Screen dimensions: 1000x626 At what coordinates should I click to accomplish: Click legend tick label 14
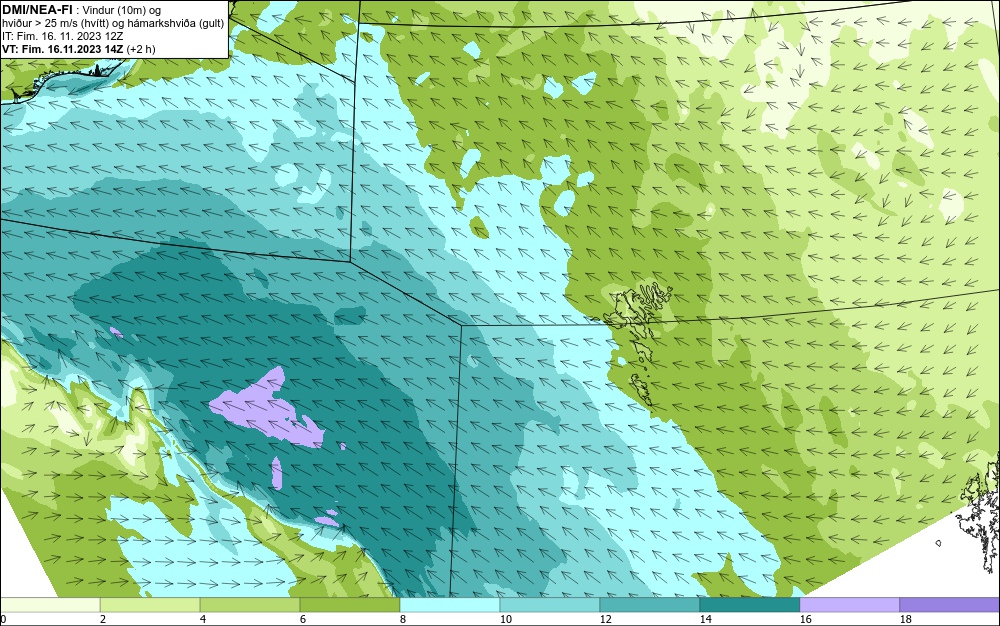(705, 619)
